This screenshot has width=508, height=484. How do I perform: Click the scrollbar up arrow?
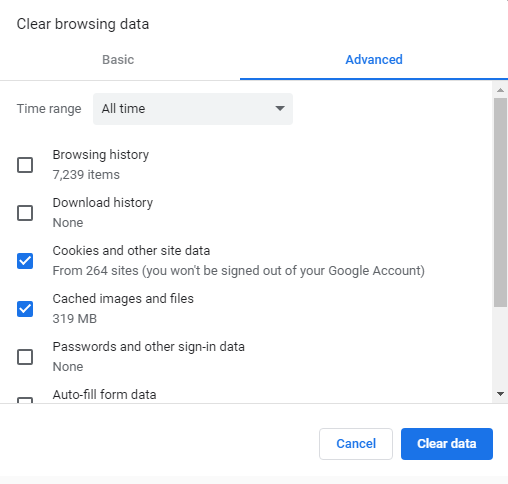point(500,90)
